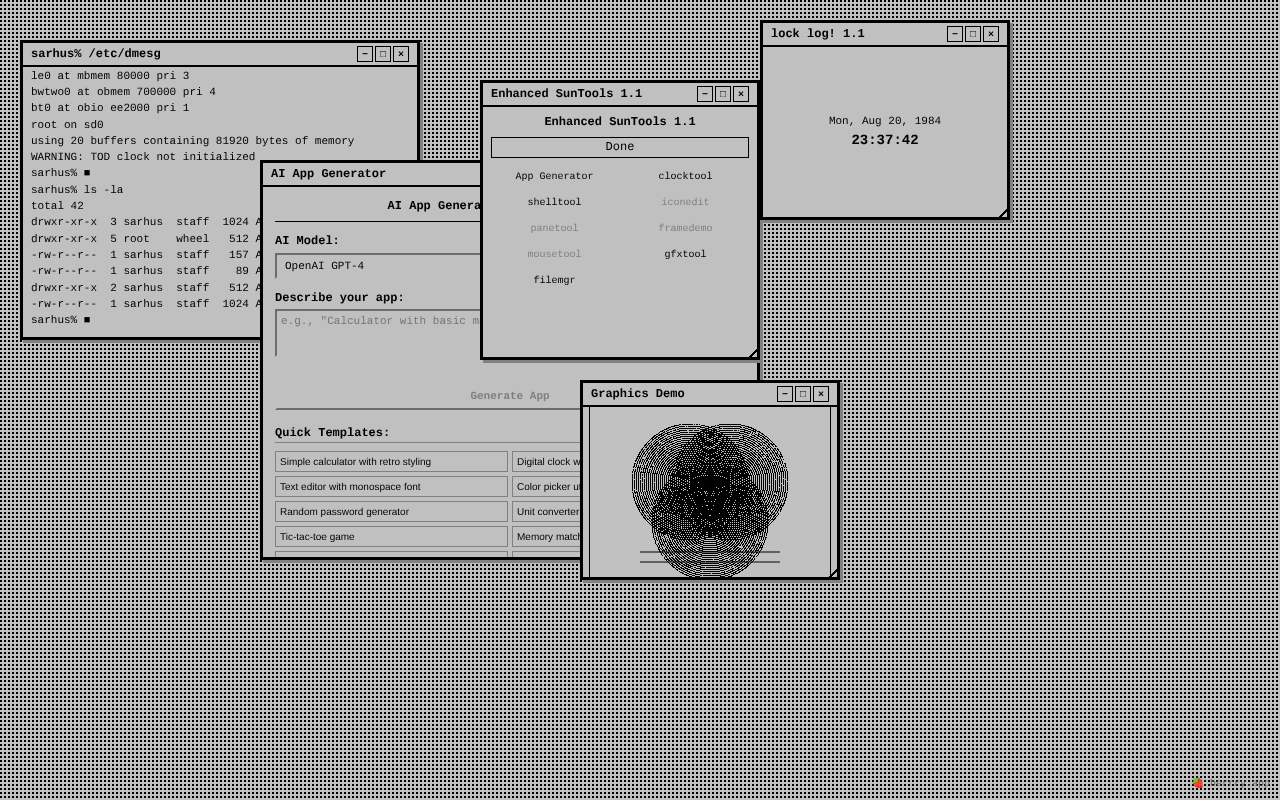This screenshot has height=800, width=1280.
Task: Select the Memory match quick template
Action: point(545,536)
